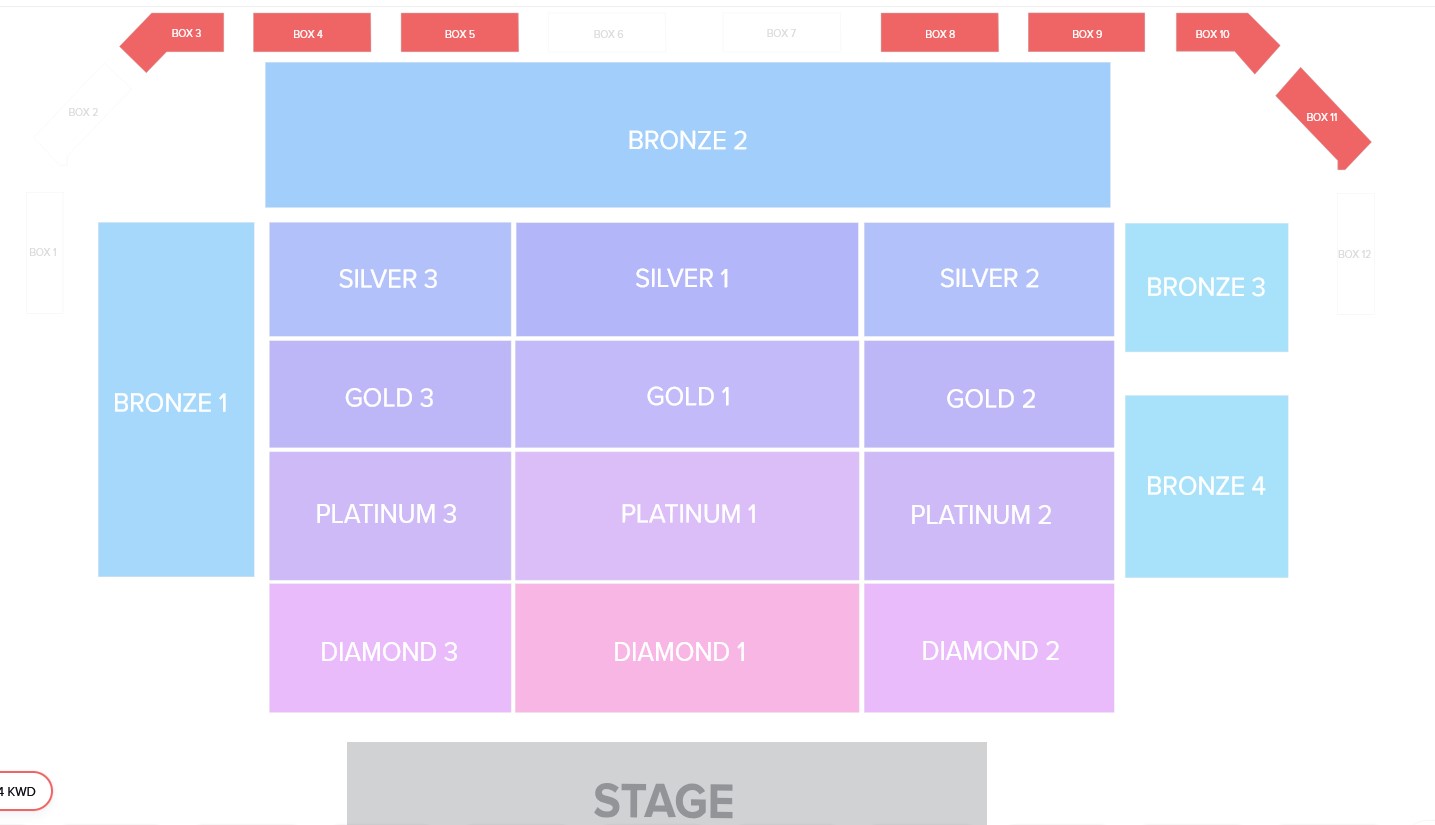1435x825 pixels.
Task: Select the GOLD 1 seating section
Action: (687, 396)
